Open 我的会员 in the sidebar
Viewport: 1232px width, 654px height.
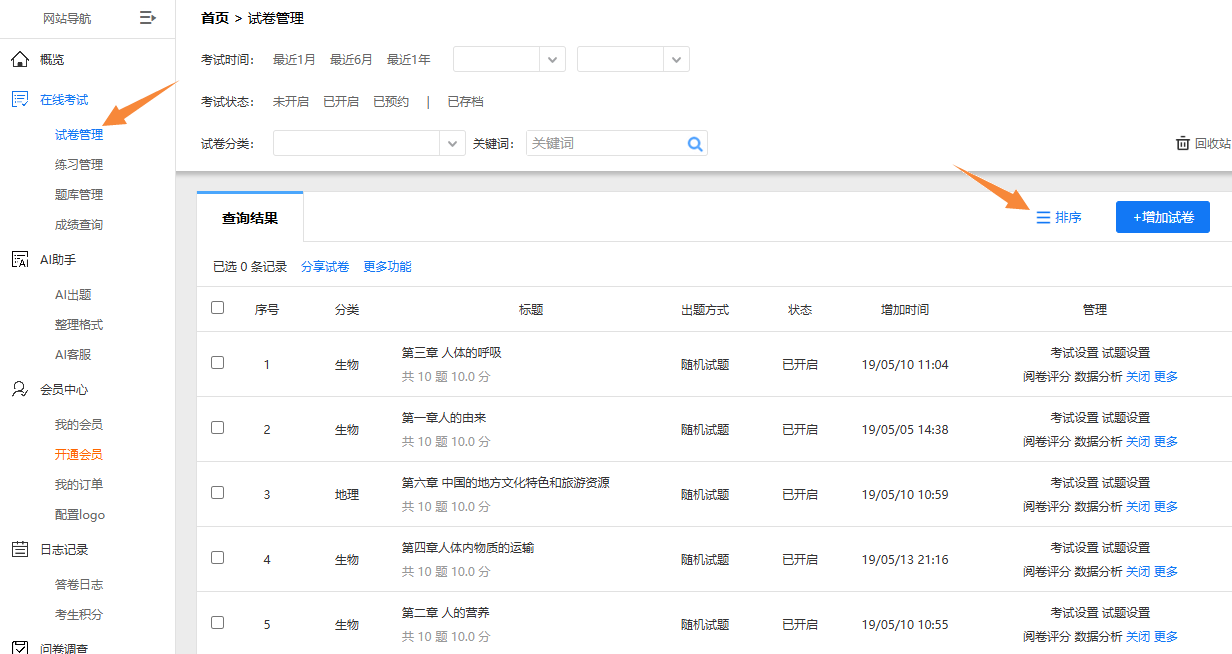tap(79, 425)
